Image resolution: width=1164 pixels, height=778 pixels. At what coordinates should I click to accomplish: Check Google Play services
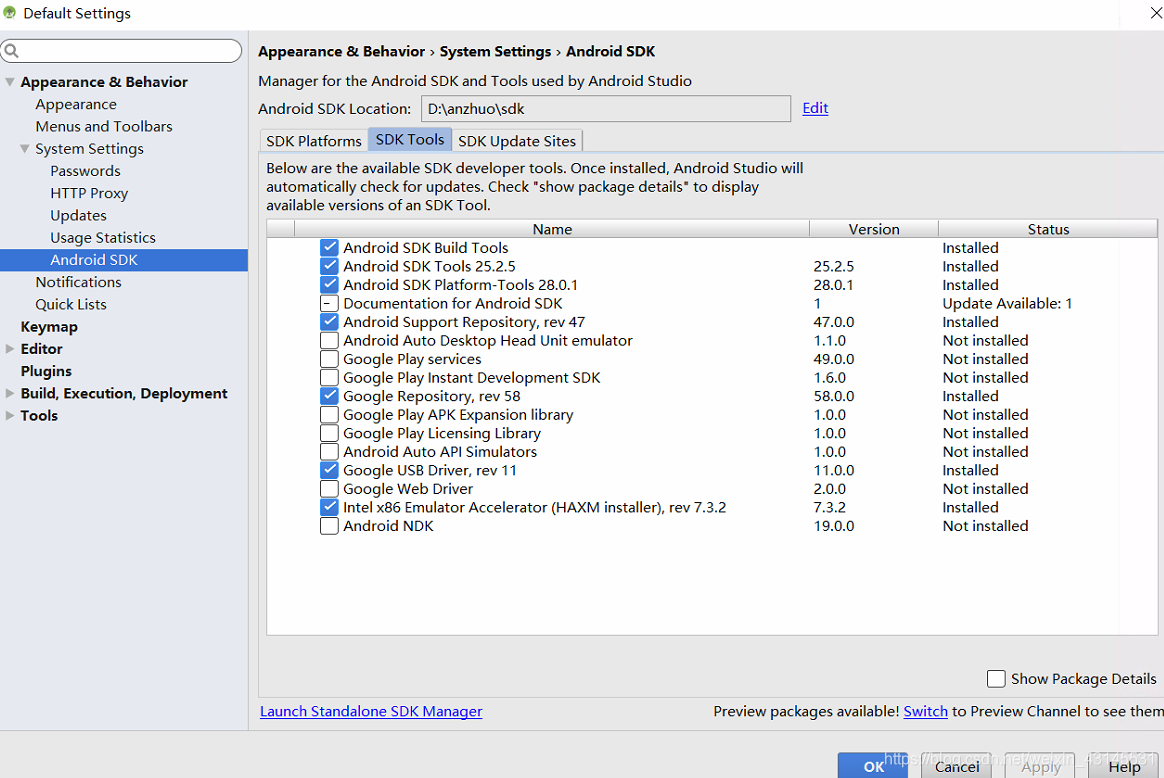click(x=329, y=359)
